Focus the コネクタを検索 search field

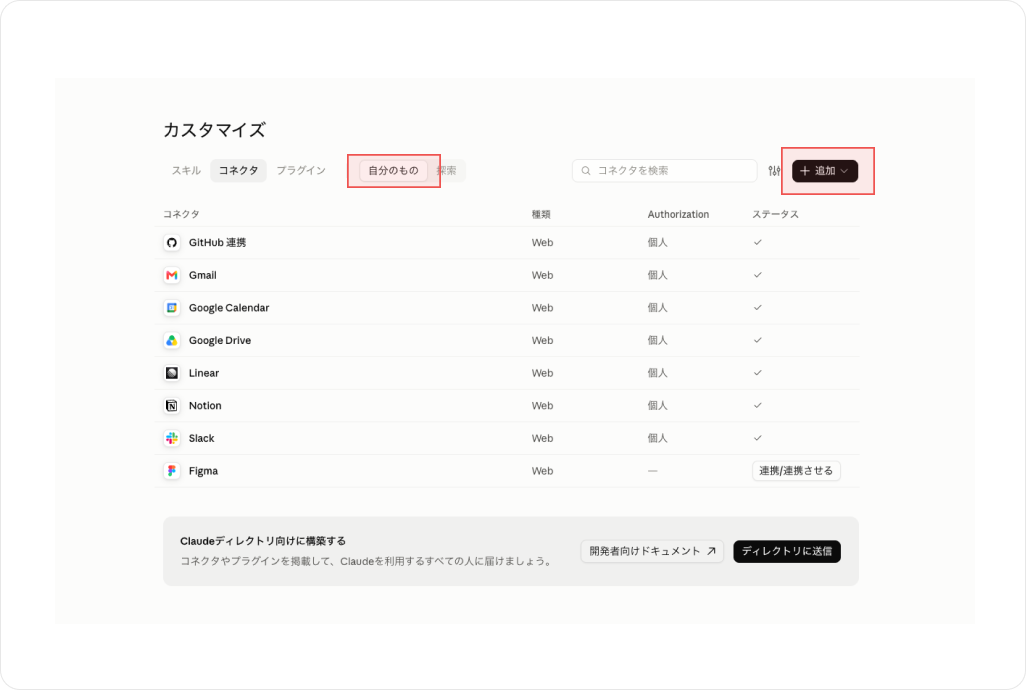tap(665, 171)
